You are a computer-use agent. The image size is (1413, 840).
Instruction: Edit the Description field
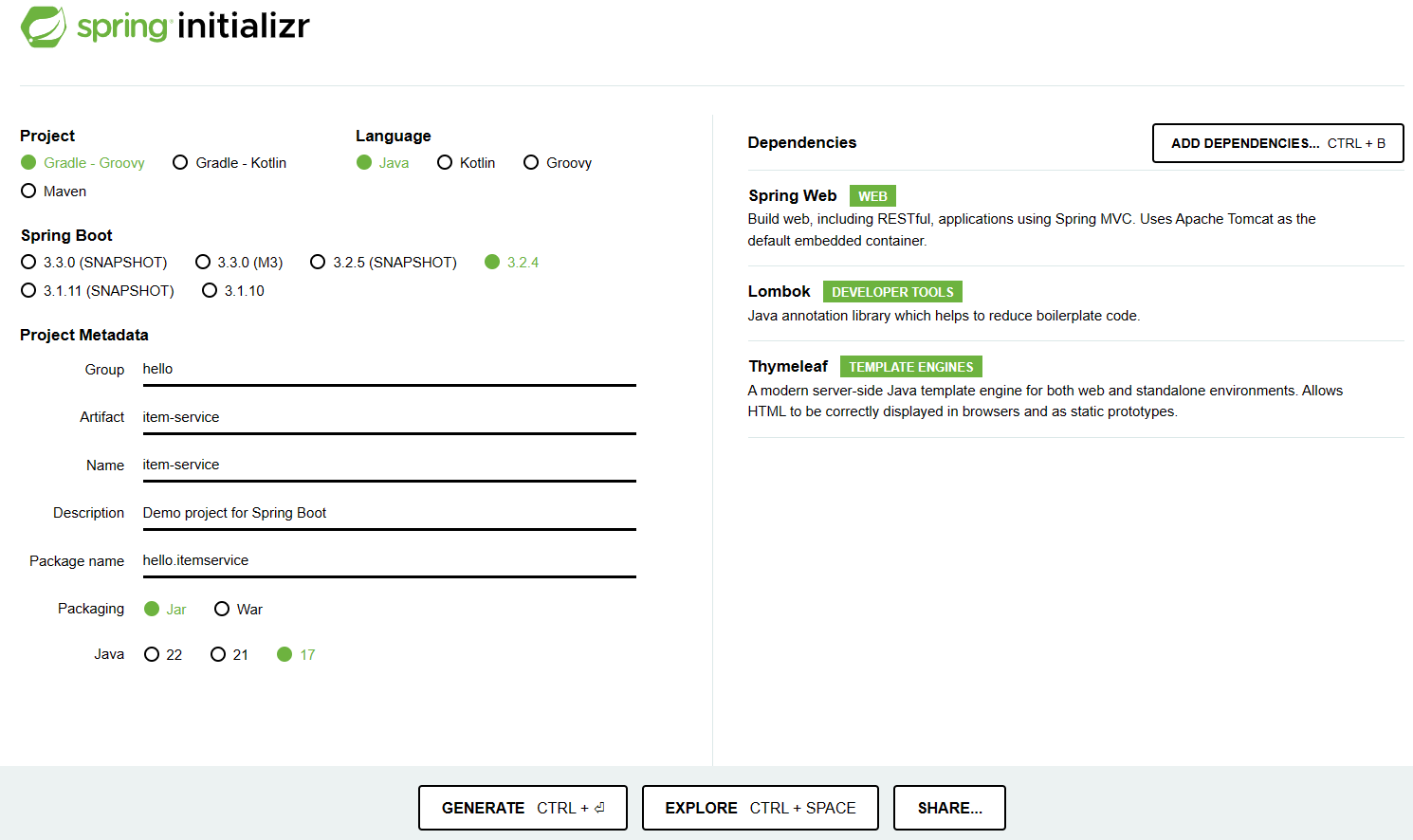(x=389, y=514)
